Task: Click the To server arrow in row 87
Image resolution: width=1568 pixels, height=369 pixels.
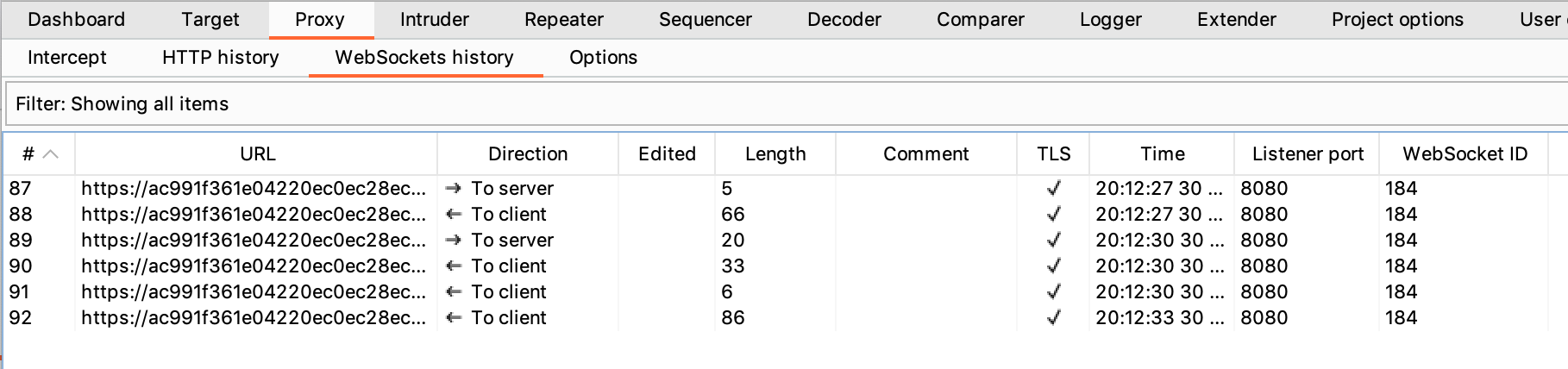Action: pyautogui.click(x=453, y=189)
